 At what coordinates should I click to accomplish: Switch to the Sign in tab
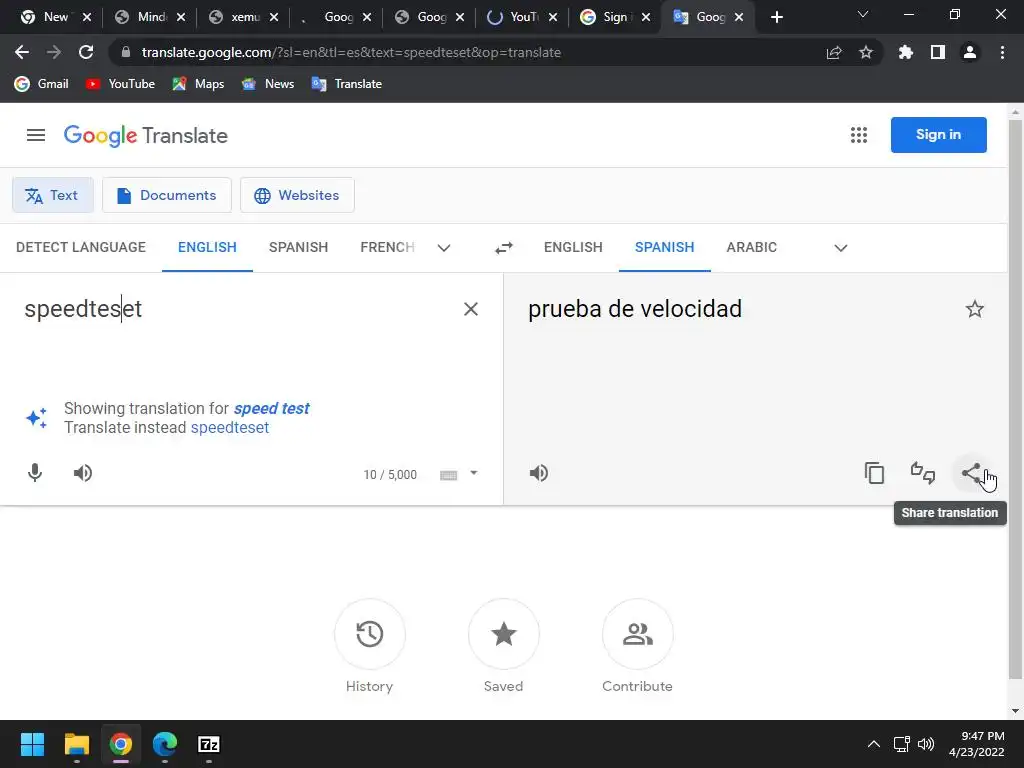click(607, 17)
